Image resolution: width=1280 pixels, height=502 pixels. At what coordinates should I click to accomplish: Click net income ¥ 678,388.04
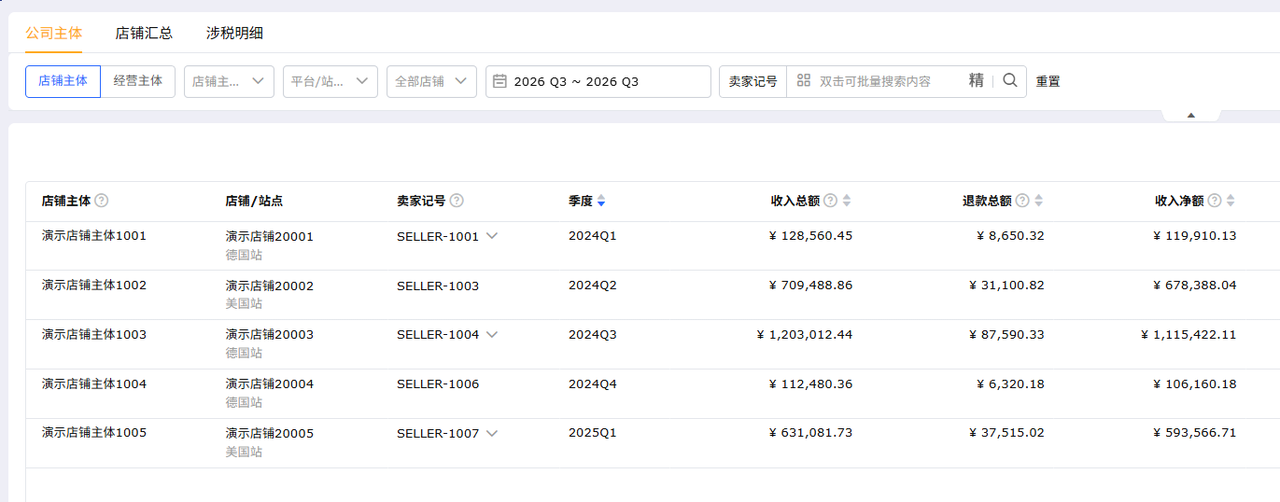click(1195, 285)
